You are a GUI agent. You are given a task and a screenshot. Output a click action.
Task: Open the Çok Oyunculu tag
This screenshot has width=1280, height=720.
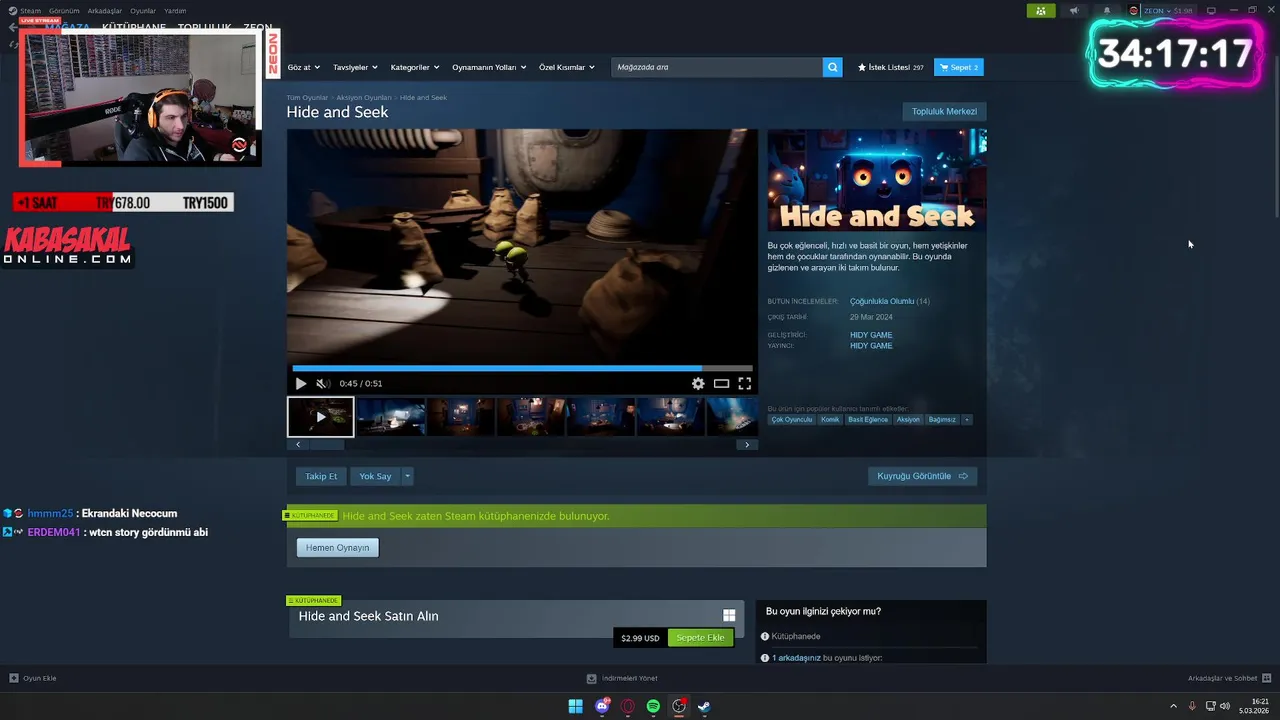point(792,420)
